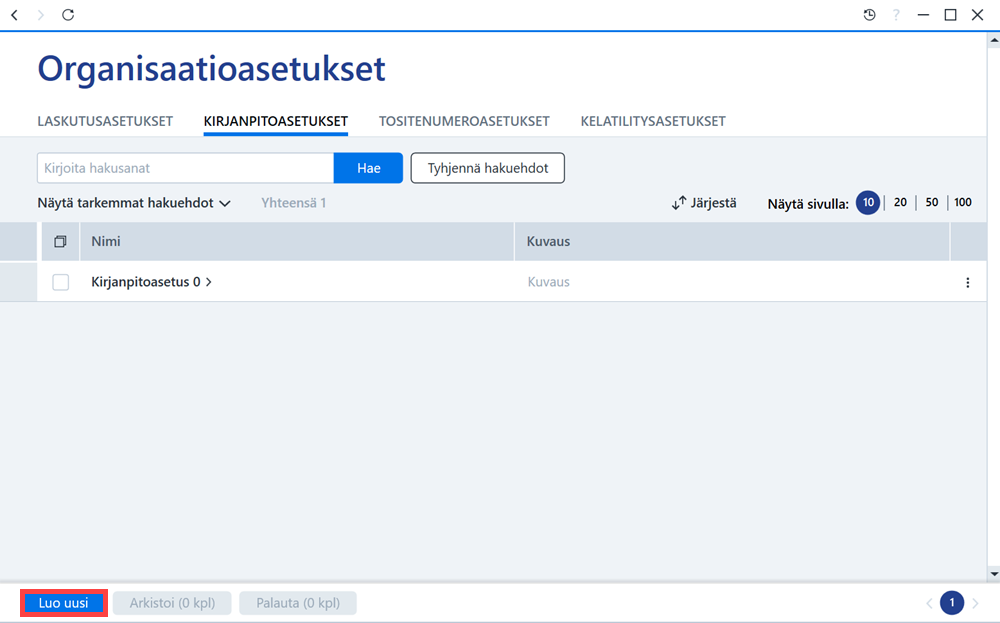
Task: Open Kirjanpitoasetus 0 row chevron
Action: pyautogui.click(x=209, y=282)
